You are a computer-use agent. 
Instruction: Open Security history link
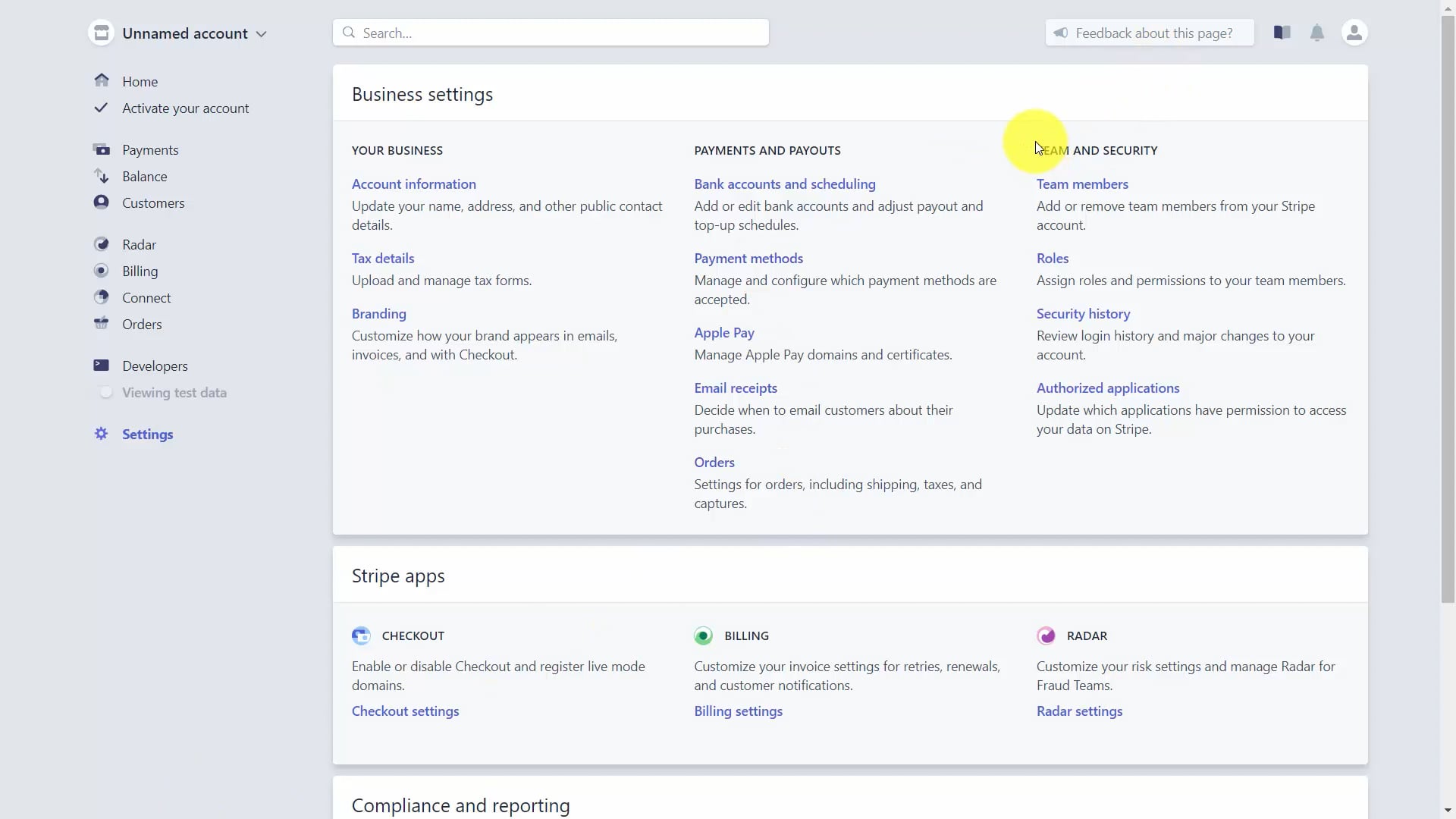tap(1083, 313)
